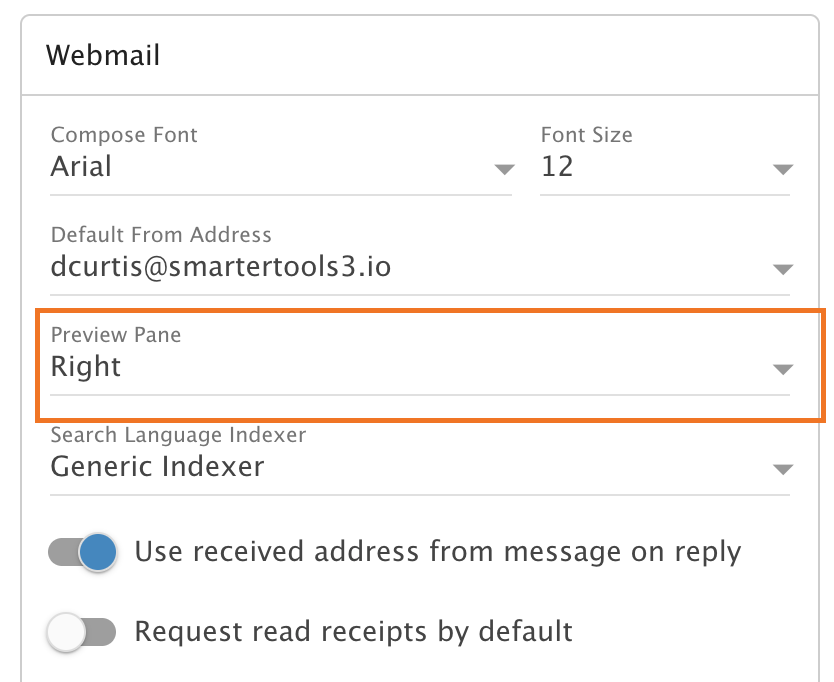
Task: Click the Webmail section header
Action: (x=103, y=55)
